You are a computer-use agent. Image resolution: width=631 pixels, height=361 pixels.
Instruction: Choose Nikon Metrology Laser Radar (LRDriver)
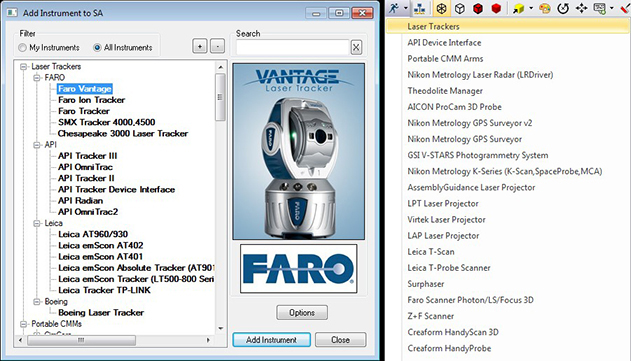pyautogui.click(x=480, y=75)
